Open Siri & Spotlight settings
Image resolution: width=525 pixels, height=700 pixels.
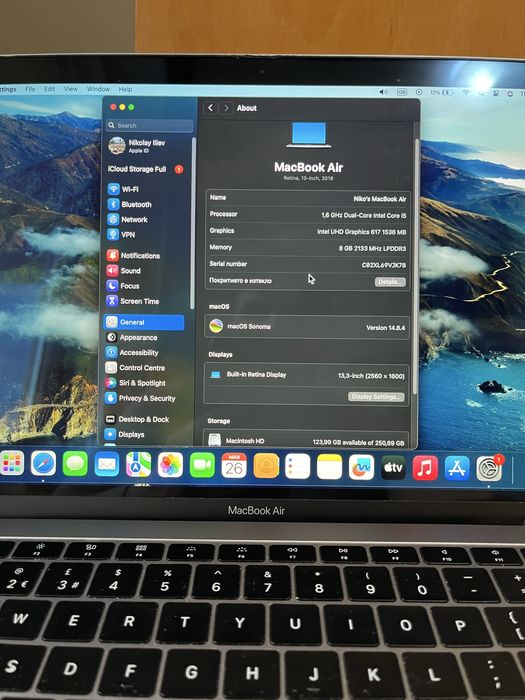coord(136,383)
